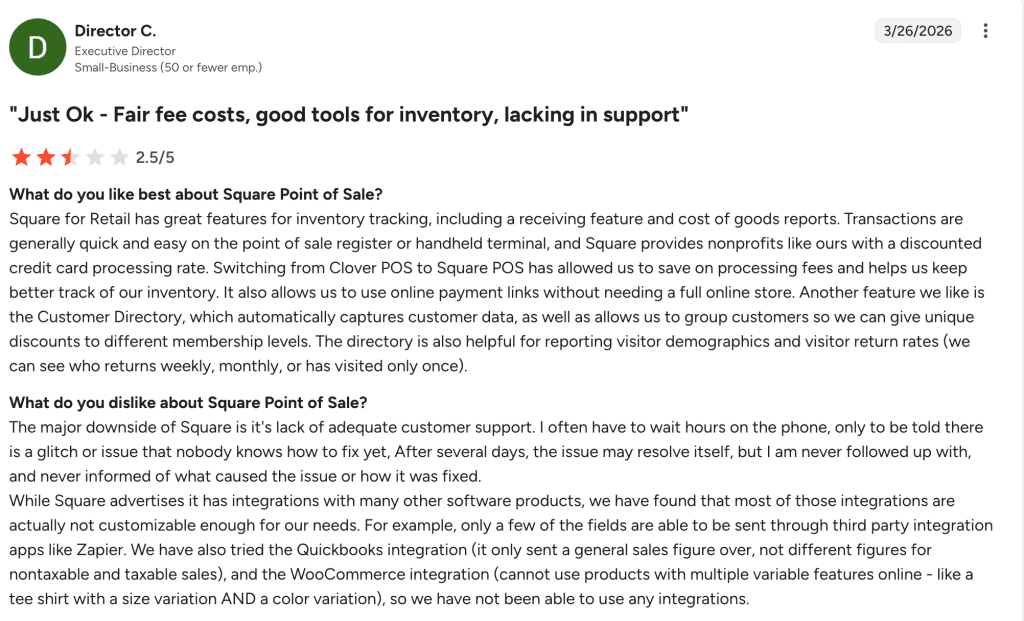This screenshot has height=621, width=1024.
Task: Click the half-filled third rating star
Action: click(x=70, y=157)
